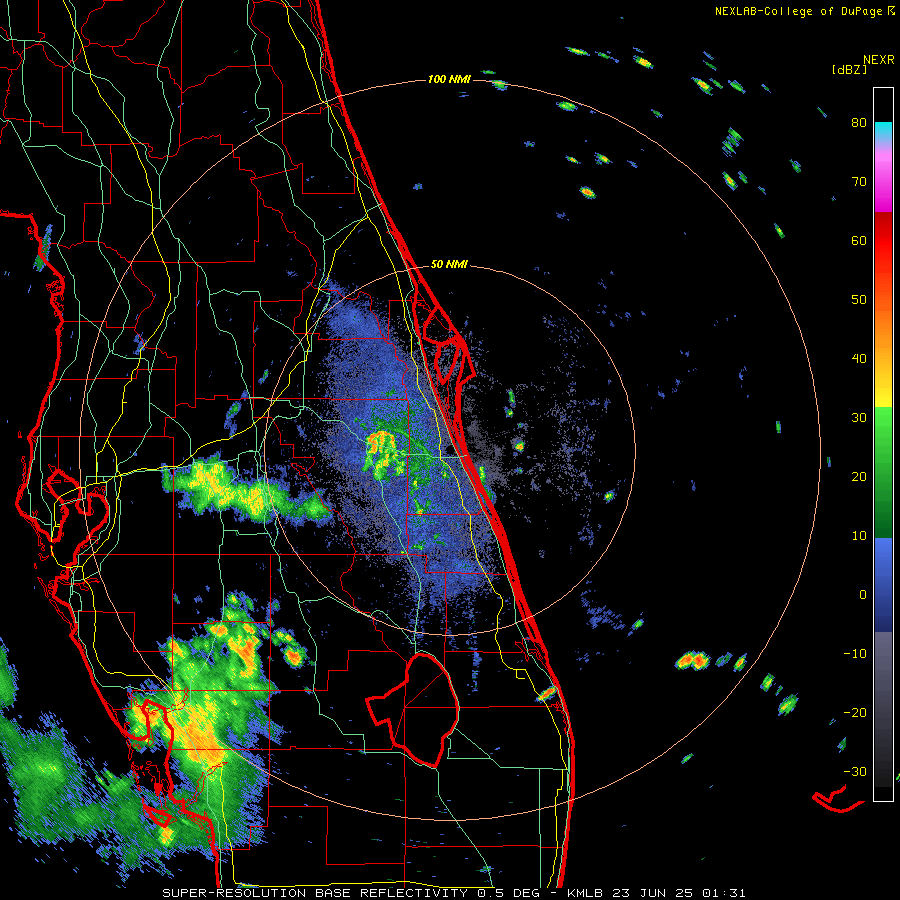Click the 20 value on the dBZ scale

click(x=859, y=477)
